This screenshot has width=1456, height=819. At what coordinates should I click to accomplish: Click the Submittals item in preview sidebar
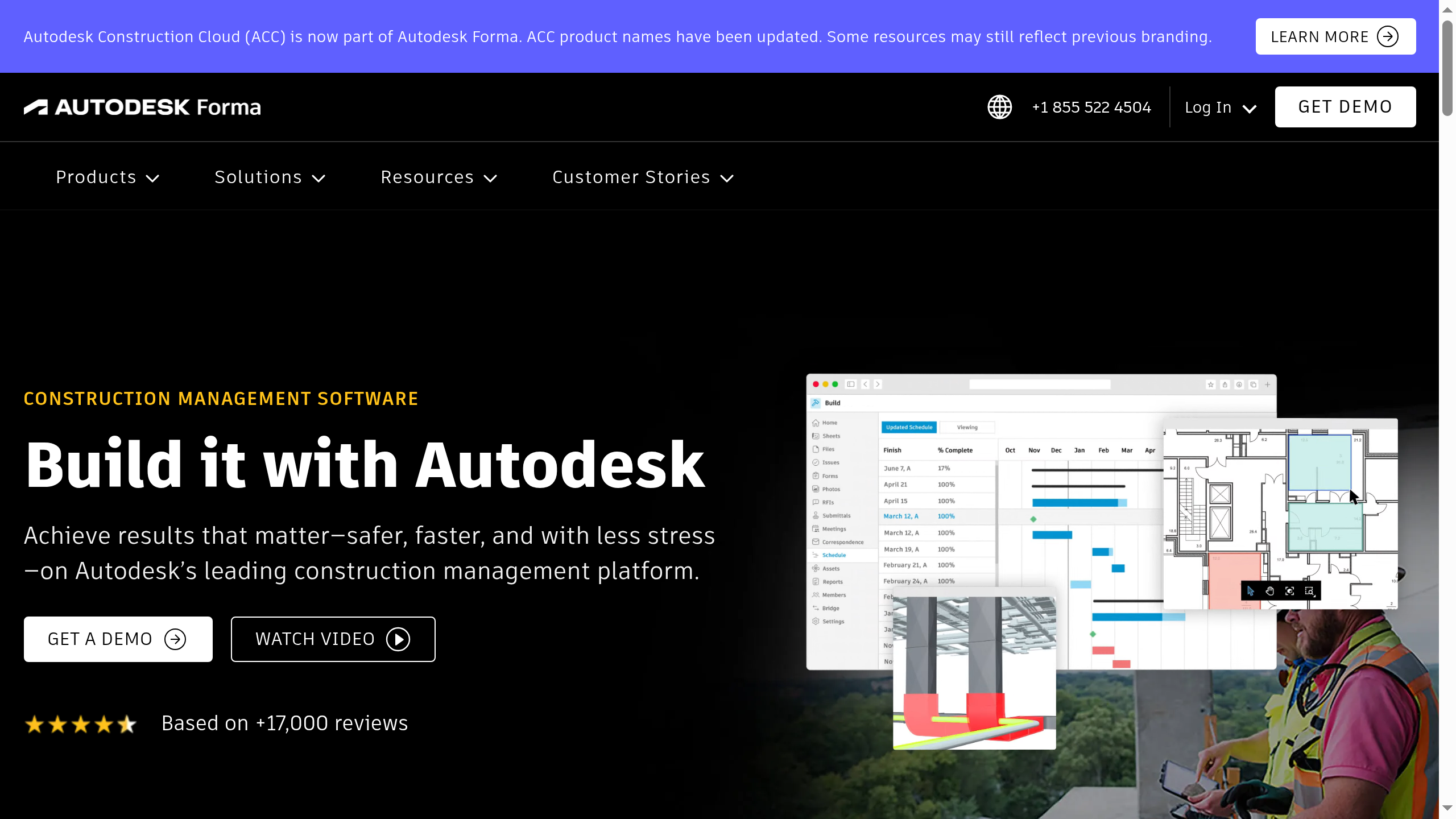click(836, 516)
